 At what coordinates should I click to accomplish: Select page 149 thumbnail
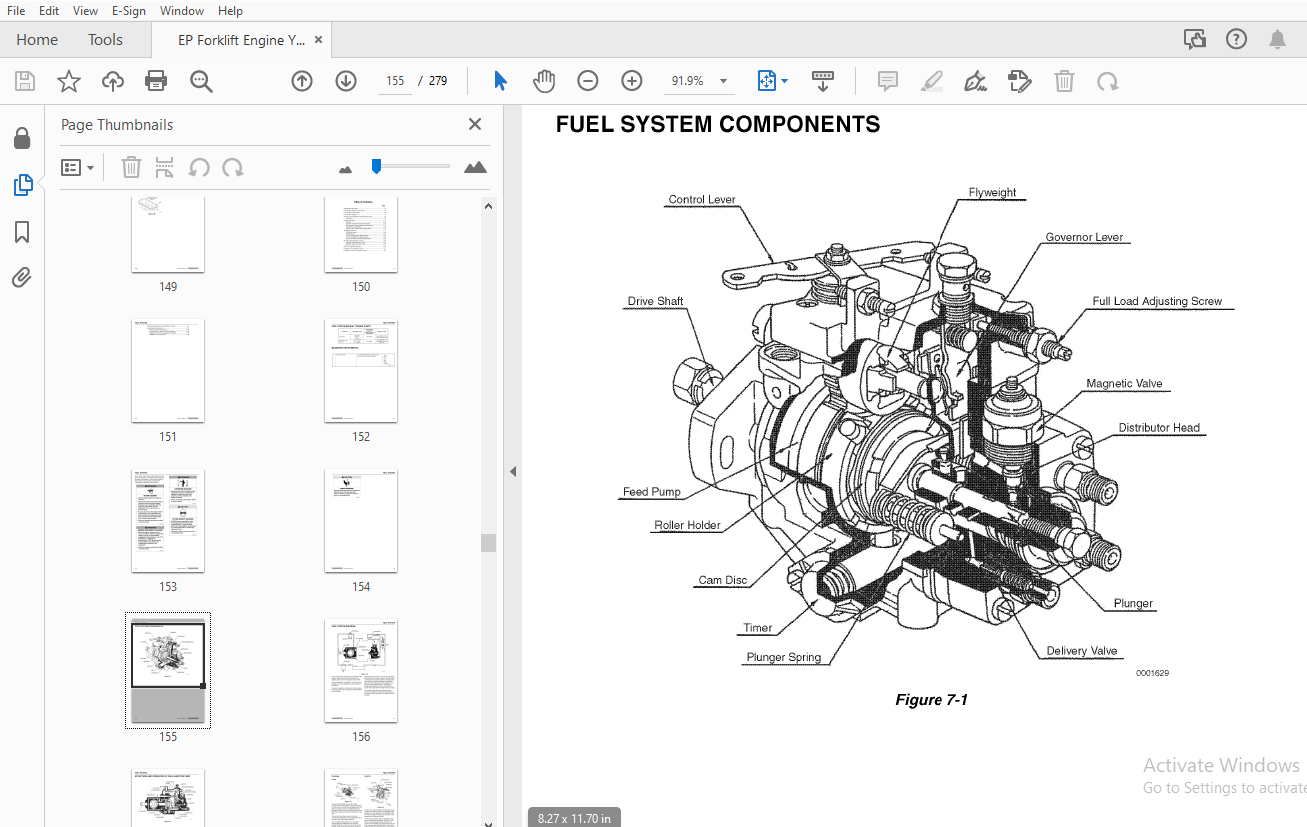(x=168, y=234)
